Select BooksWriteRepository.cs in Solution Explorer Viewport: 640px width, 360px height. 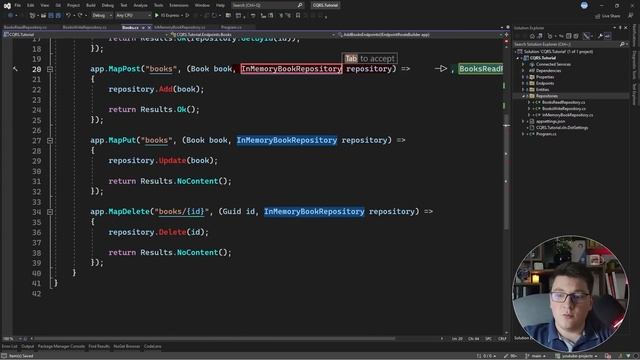pyautogui.click(x=564, y=109)
